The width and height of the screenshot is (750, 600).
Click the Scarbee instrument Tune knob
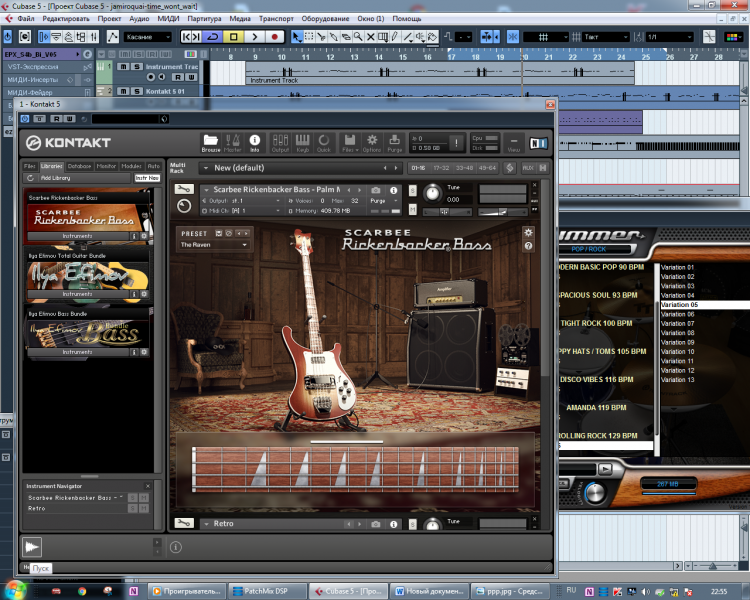tap(432, 192)
